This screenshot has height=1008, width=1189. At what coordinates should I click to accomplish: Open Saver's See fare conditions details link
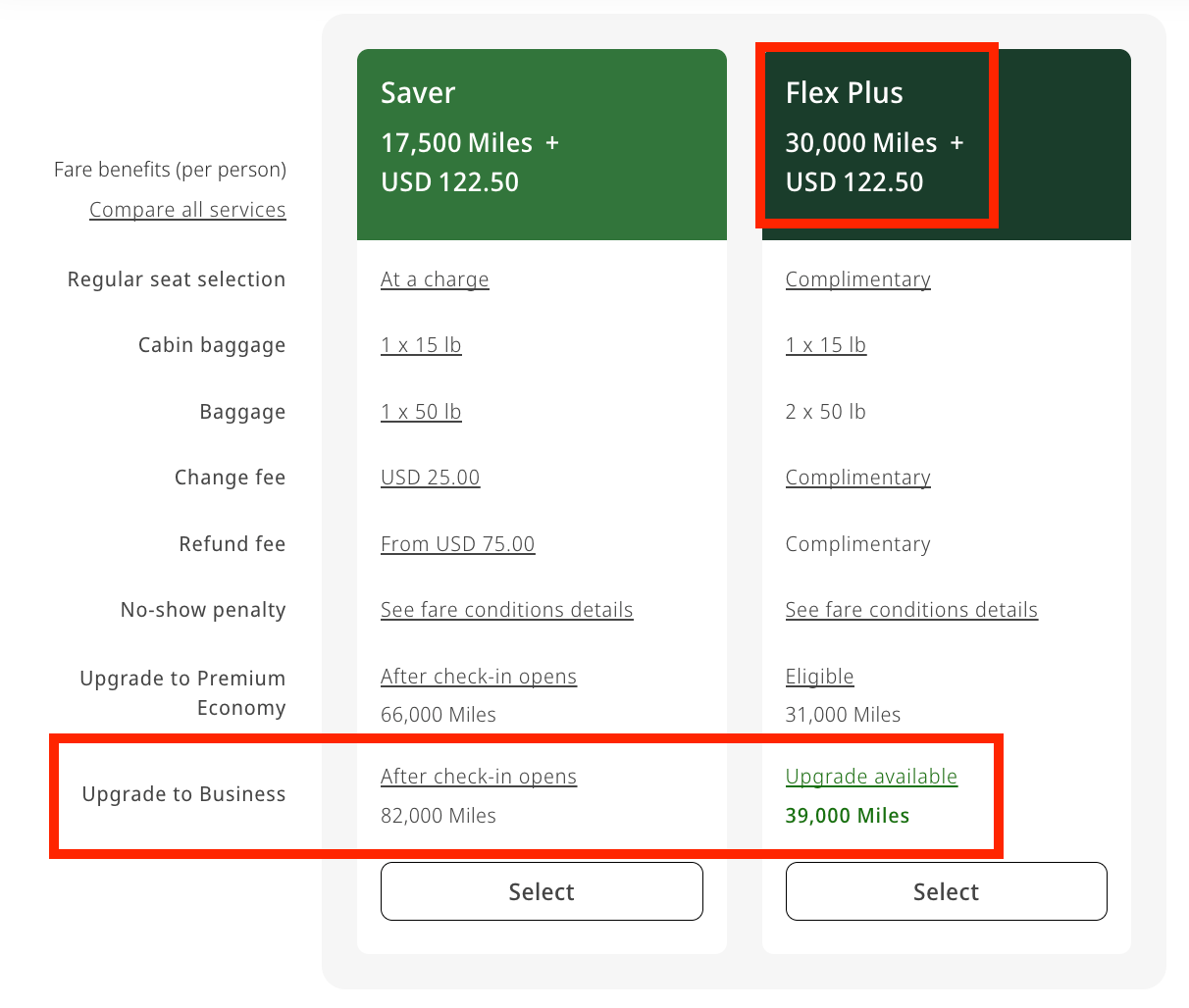pos(507,610)
